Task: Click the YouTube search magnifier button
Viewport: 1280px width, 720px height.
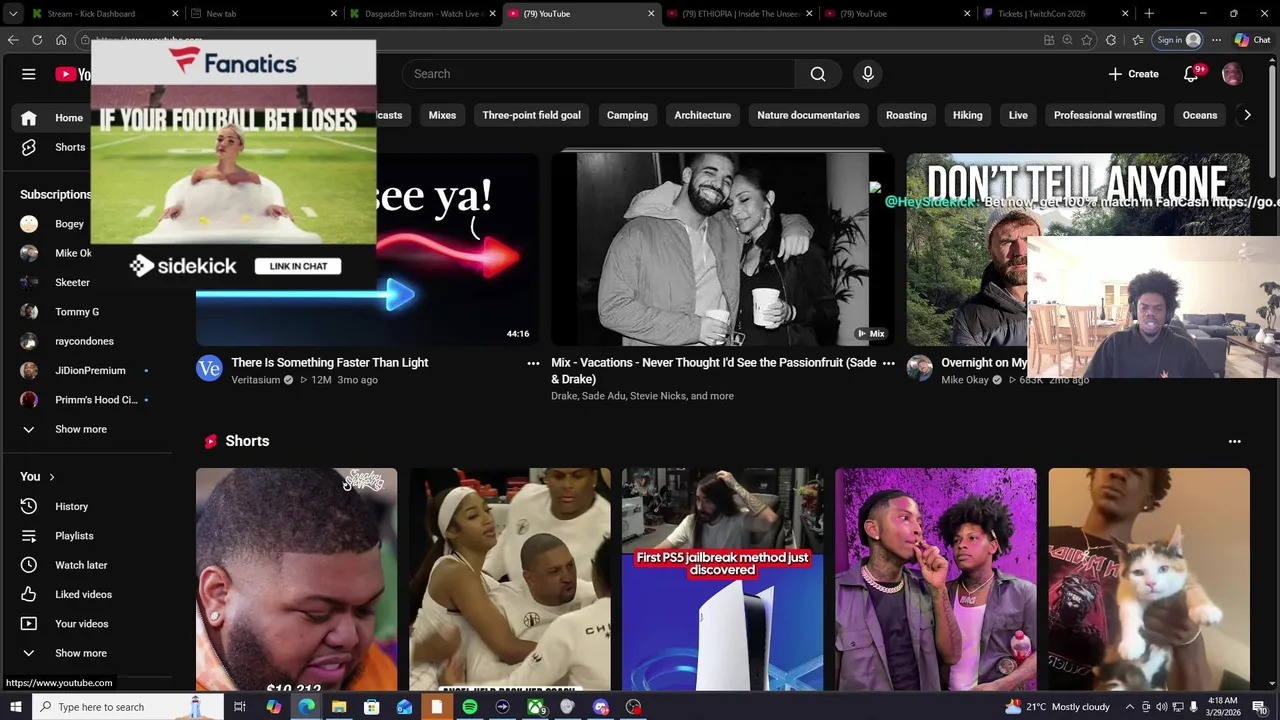Action: (x=818, y=74)
